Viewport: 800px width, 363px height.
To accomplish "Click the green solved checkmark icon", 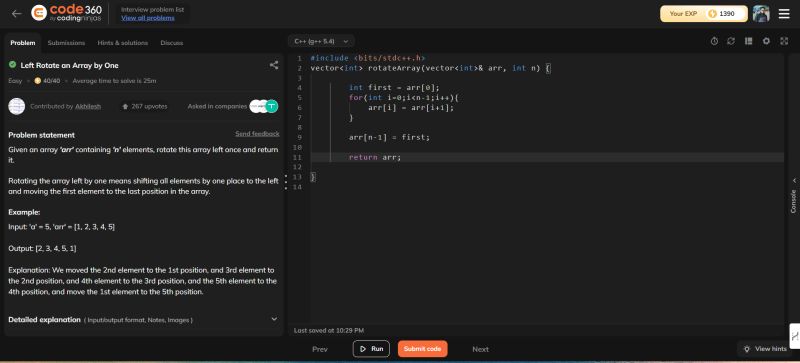I will [x=12, y=65].
